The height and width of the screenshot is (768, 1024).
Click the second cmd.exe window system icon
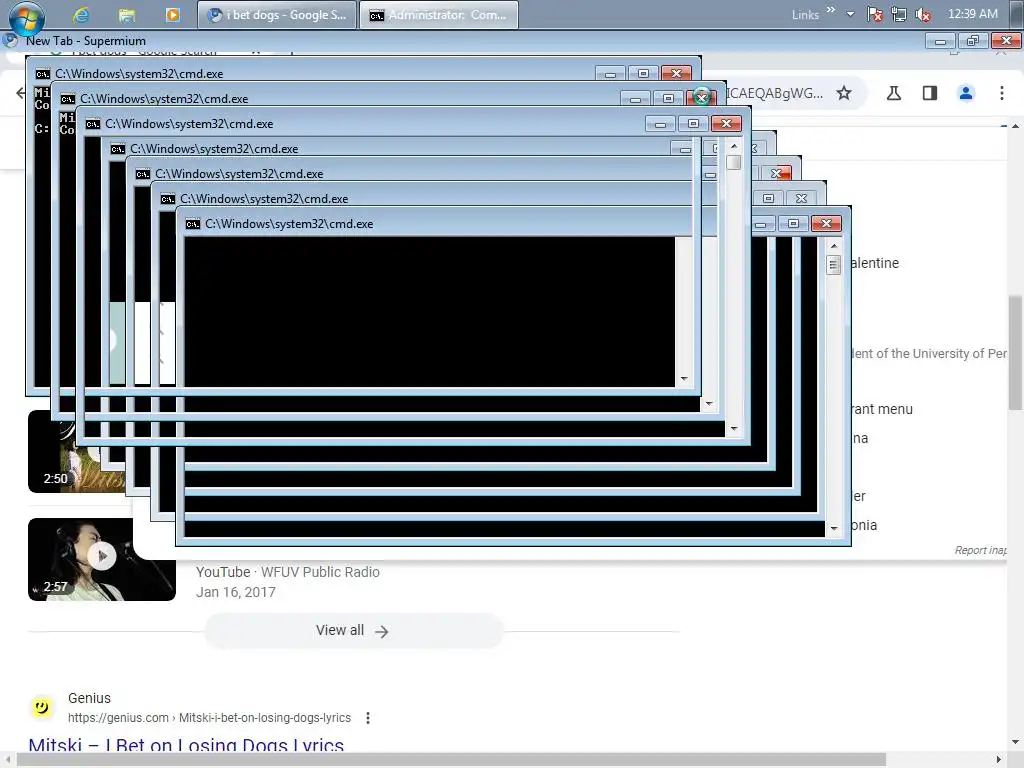coord(68,99)
